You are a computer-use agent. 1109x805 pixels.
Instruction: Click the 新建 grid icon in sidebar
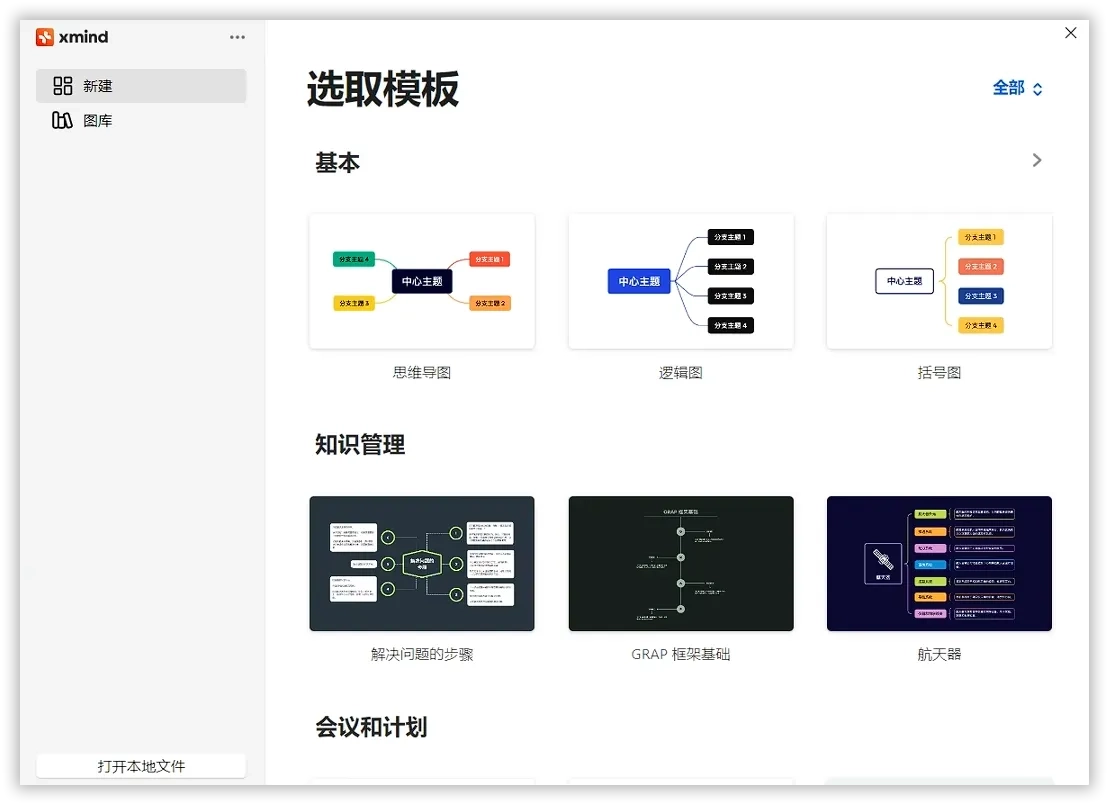pyautogui.click(x=63, y=86)
